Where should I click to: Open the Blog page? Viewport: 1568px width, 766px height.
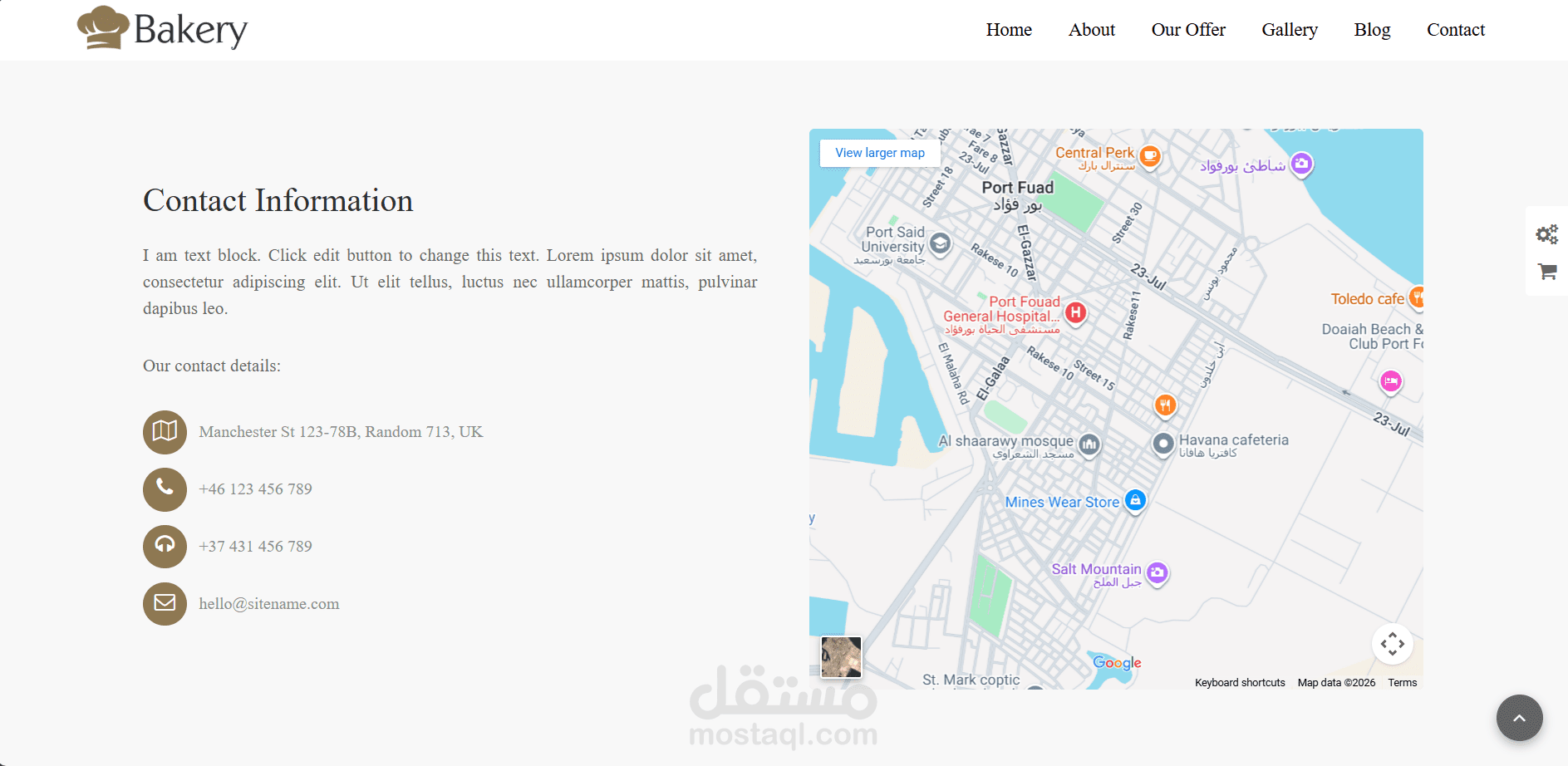[x=1372, y=30]
